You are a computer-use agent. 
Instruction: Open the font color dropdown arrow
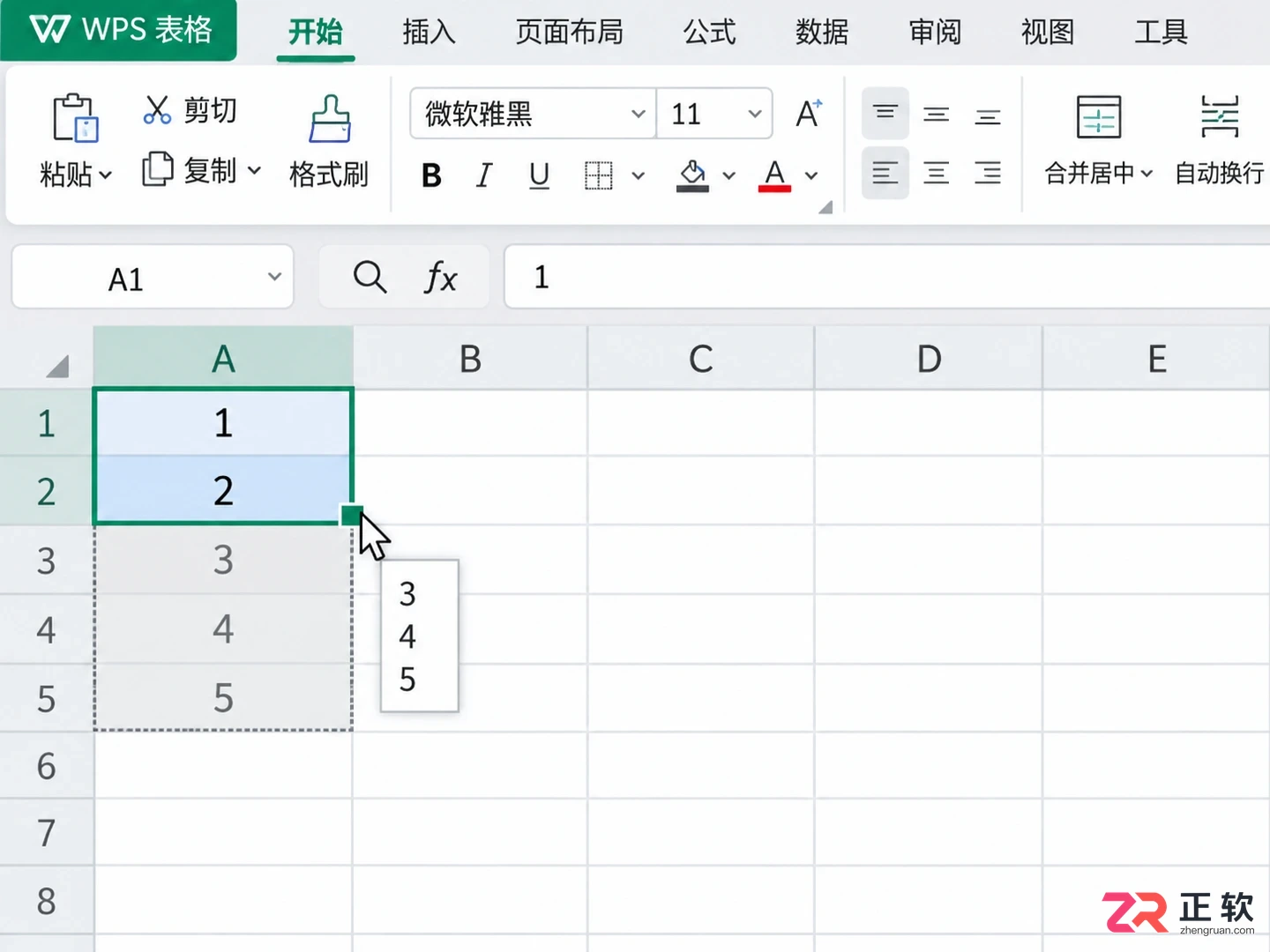pyautogui.click(x=811, y=175)
